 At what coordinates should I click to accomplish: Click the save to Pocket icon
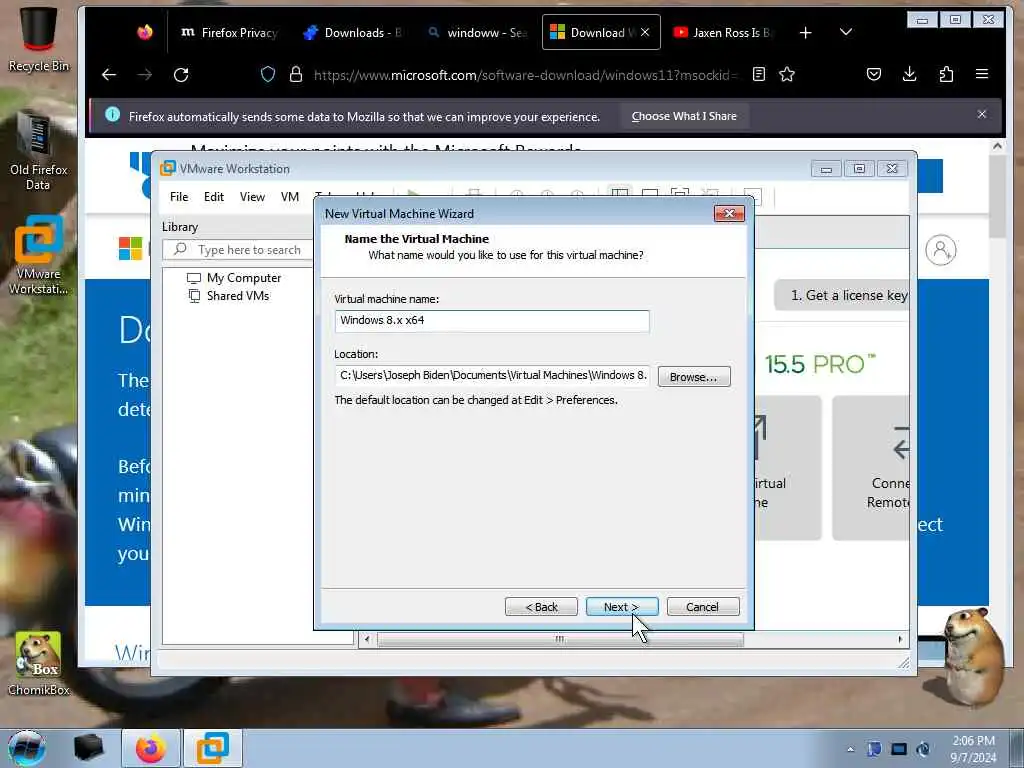pyautogui.click(x=874, y=74)
